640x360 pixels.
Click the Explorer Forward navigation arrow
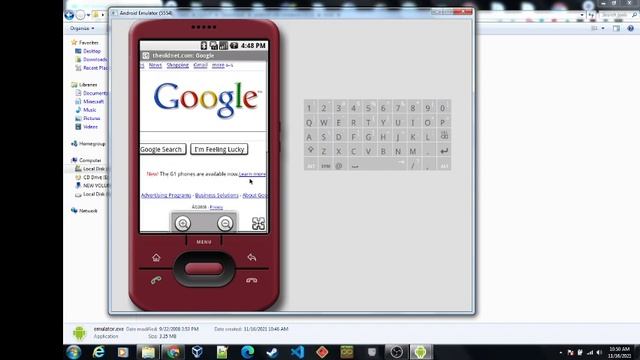pos(80,15)
